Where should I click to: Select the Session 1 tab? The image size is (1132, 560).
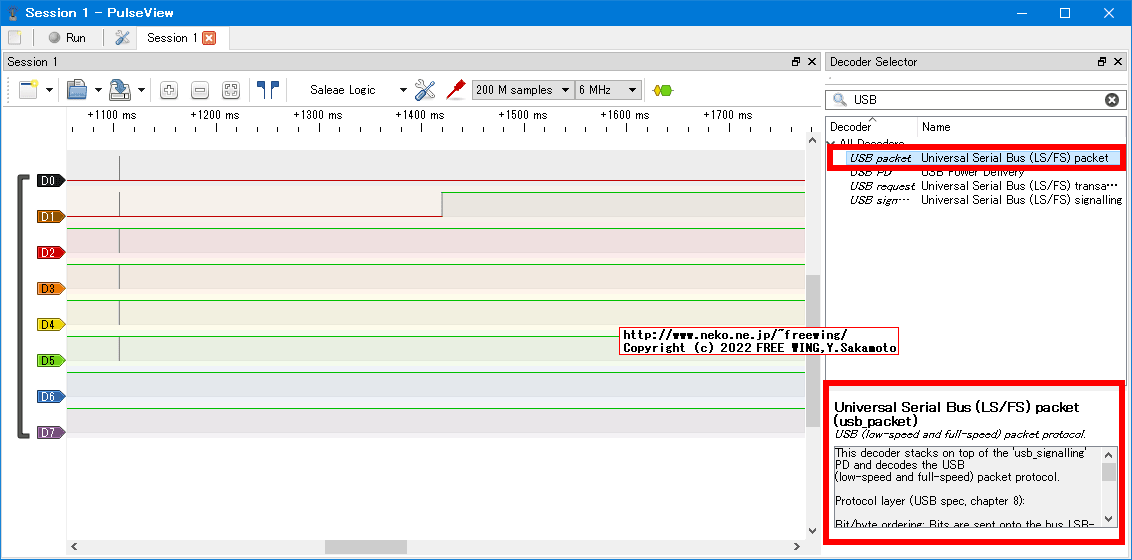click(173, 38)
